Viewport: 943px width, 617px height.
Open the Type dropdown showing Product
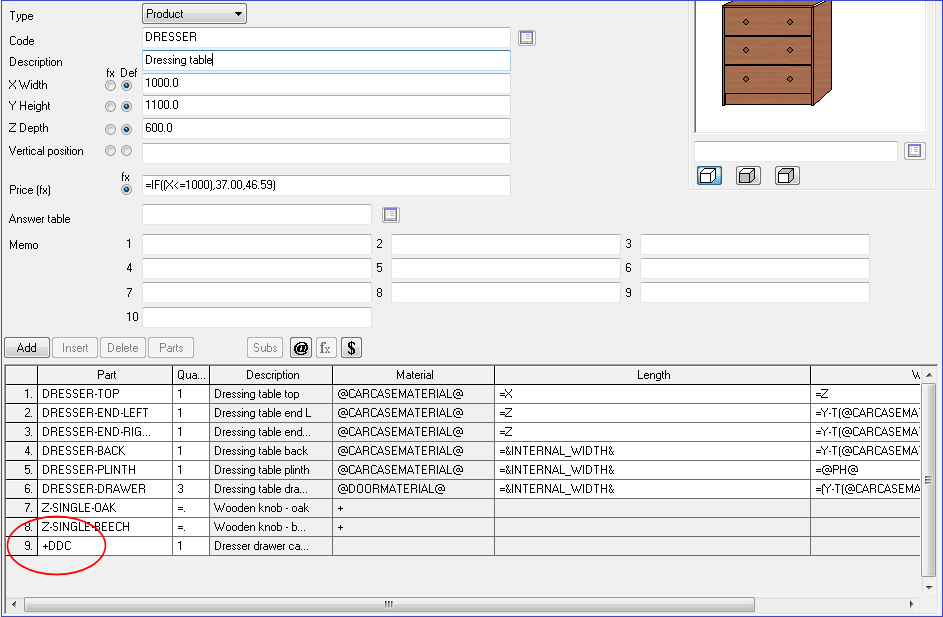(194, 14)
